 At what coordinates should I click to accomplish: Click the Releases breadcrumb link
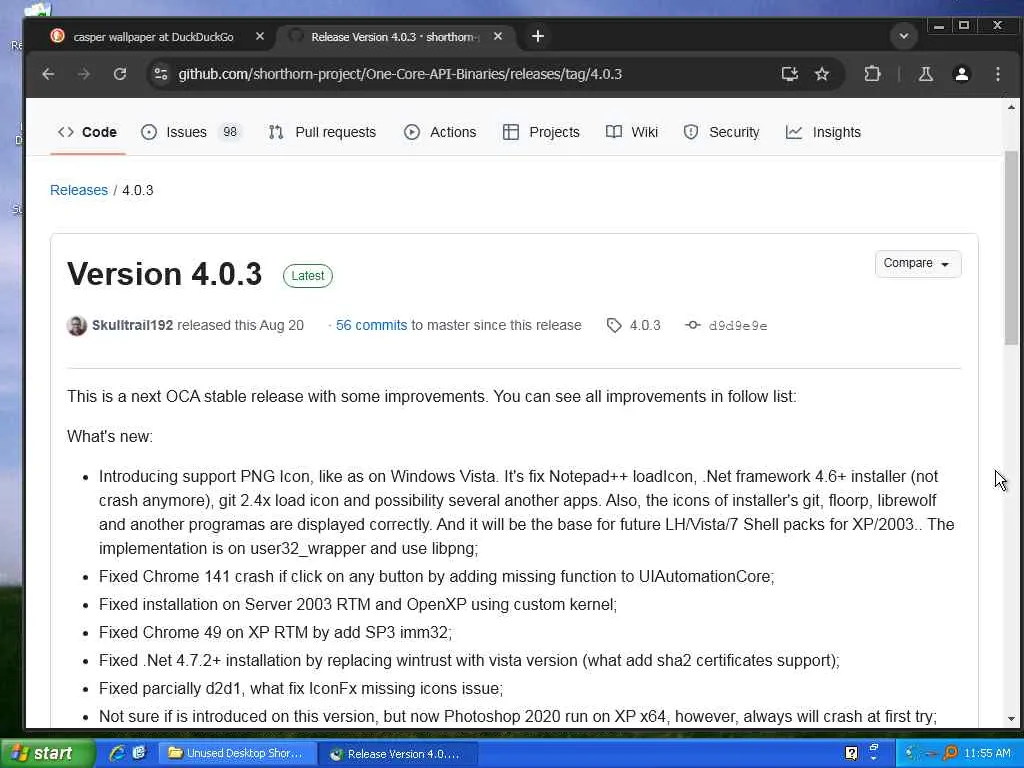[x=79, y=190]
